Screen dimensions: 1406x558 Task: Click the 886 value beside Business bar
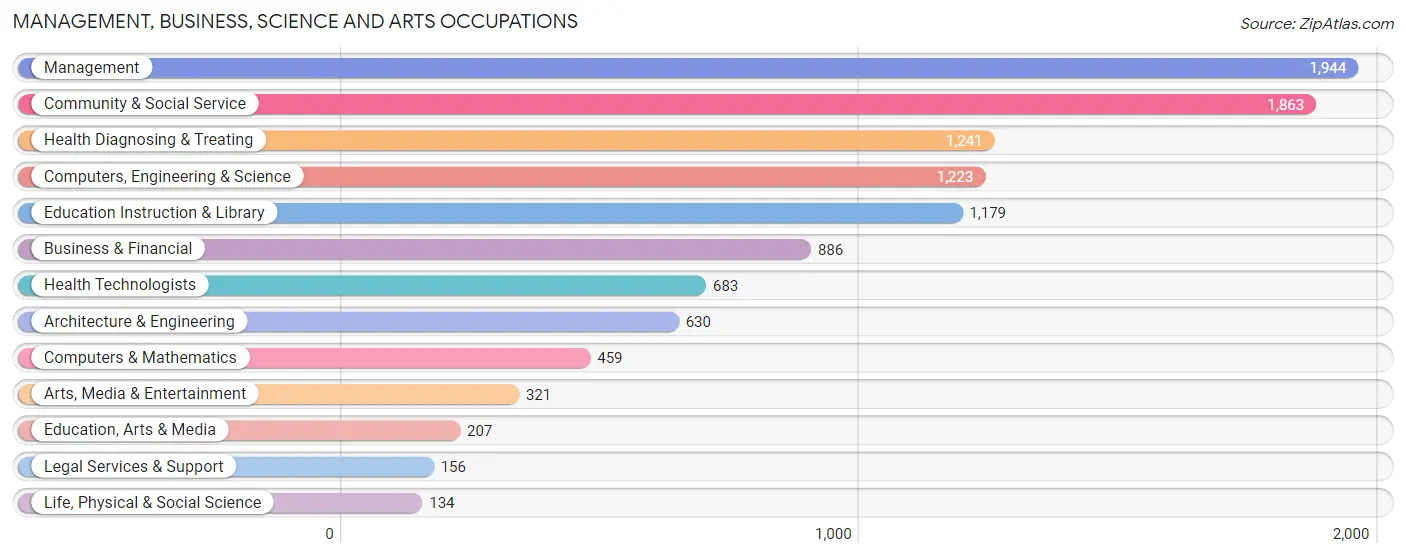(x=831, y=250)
